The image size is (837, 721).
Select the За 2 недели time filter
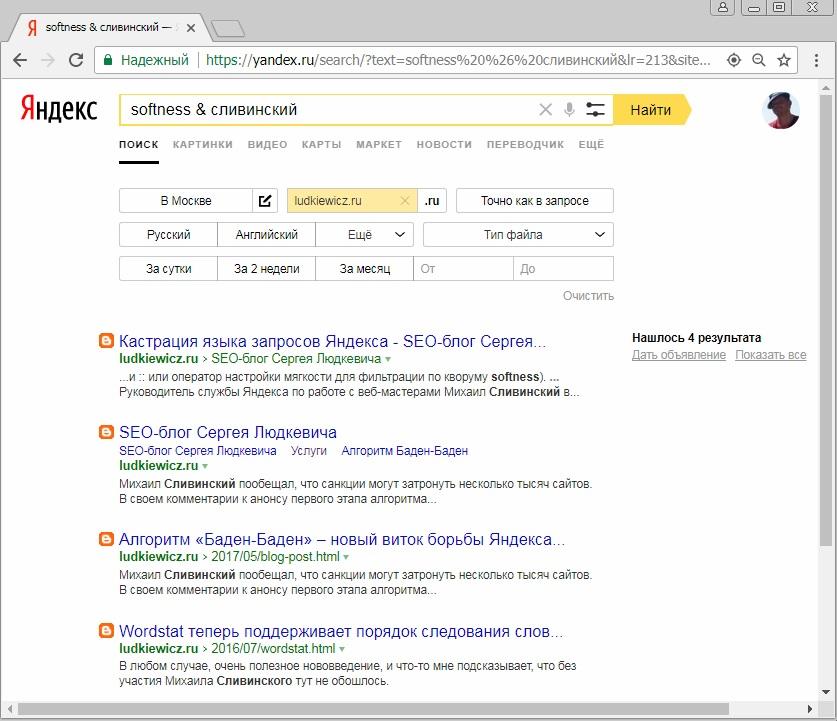click(266, 268)
